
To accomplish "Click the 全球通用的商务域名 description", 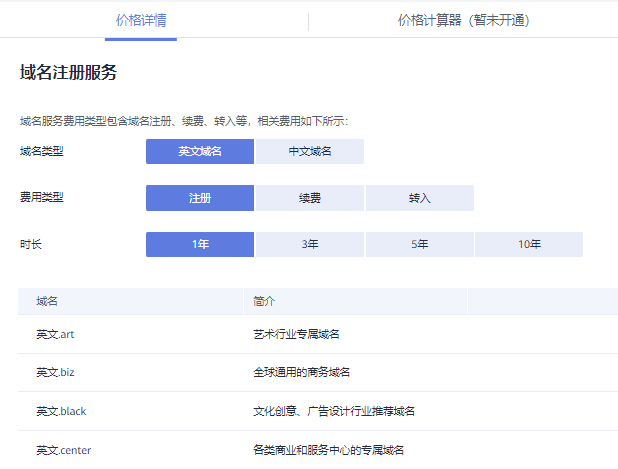I will [302, 372].
